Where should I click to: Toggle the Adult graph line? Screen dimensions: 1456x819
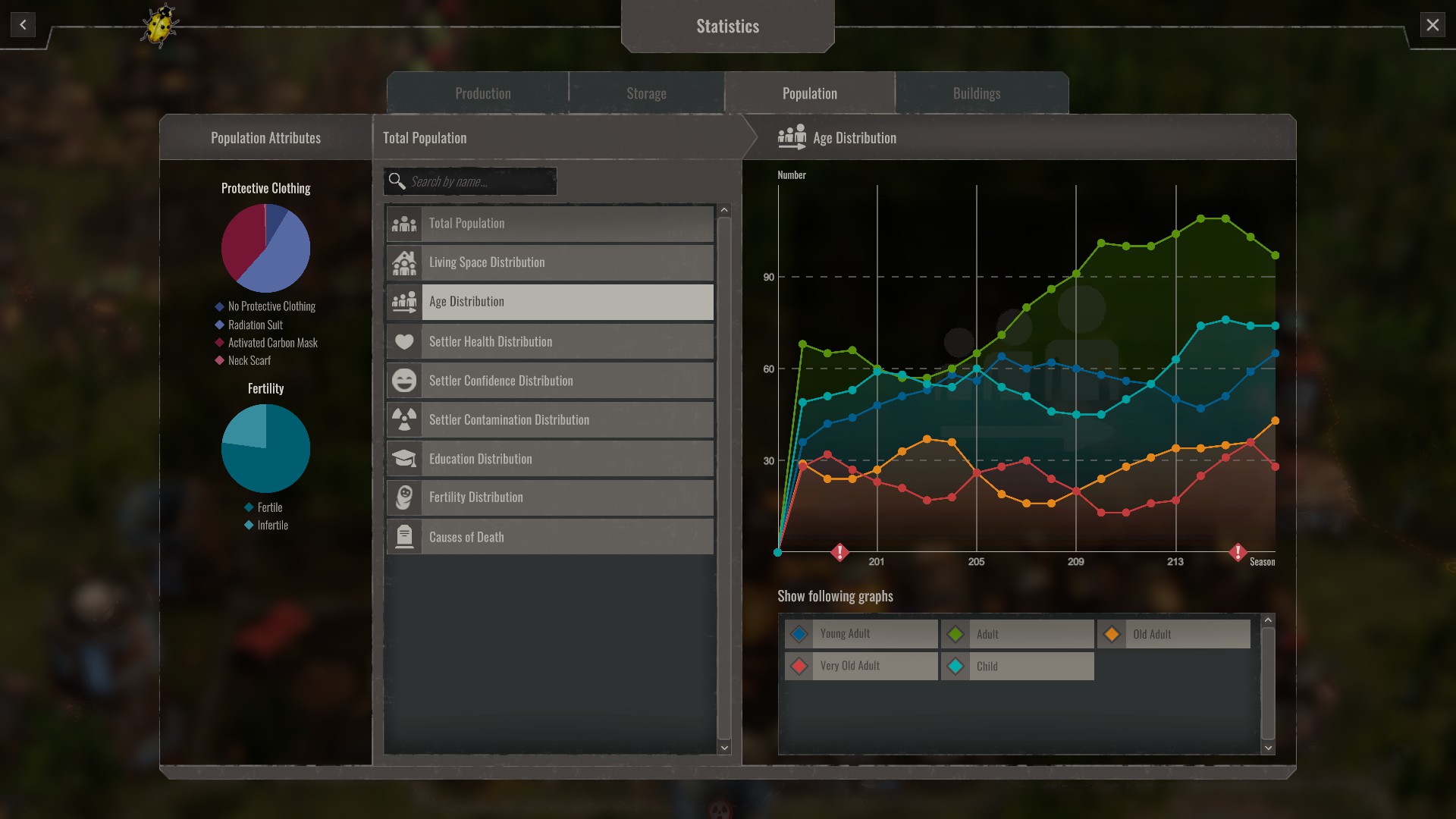[x=1018, y=634]
